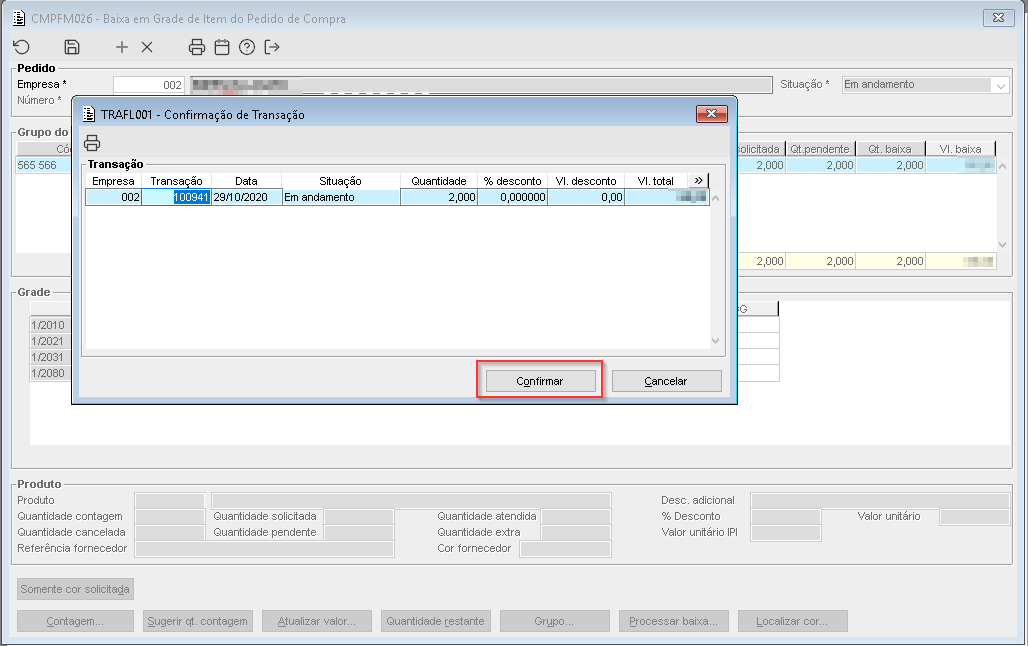1028x646 pixels.
Task: Select transaction number 100941 cell
Action: pyautogui.click(x=176, y=197)
